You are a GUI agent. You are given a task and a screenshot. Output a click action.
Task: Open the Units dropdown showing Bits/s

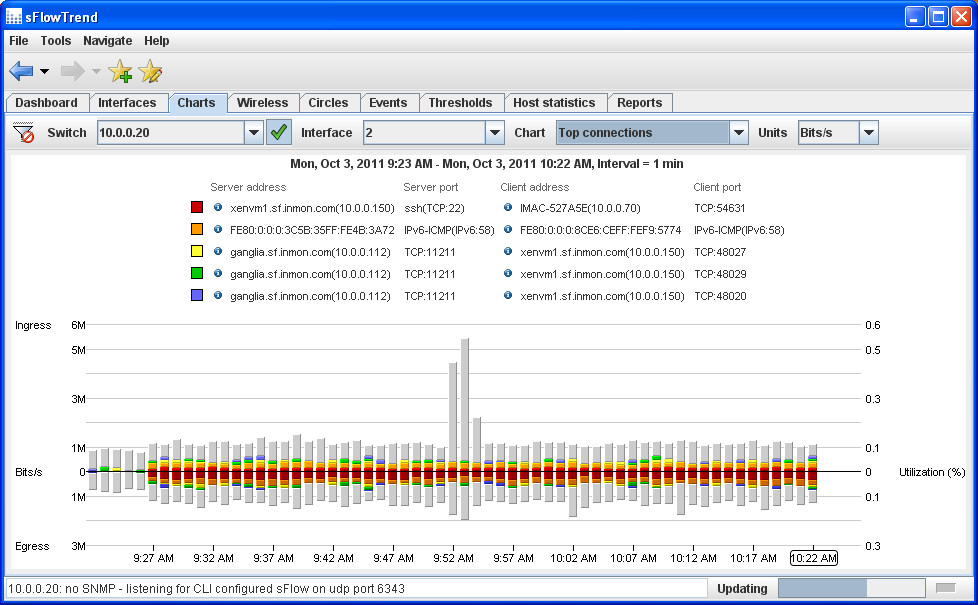pyautogui.click(x=868, y=132)
